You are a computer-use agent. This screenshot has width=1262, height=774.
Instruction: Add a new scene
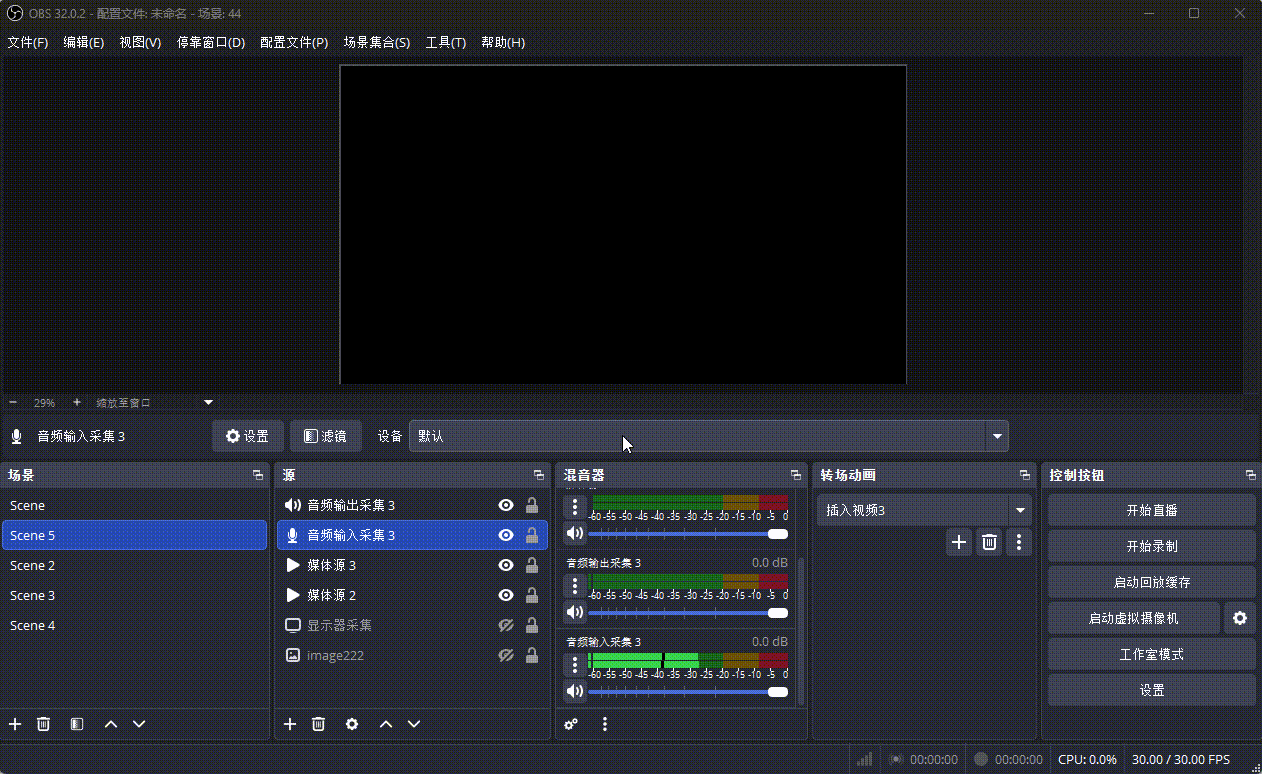tap(14, 723)
